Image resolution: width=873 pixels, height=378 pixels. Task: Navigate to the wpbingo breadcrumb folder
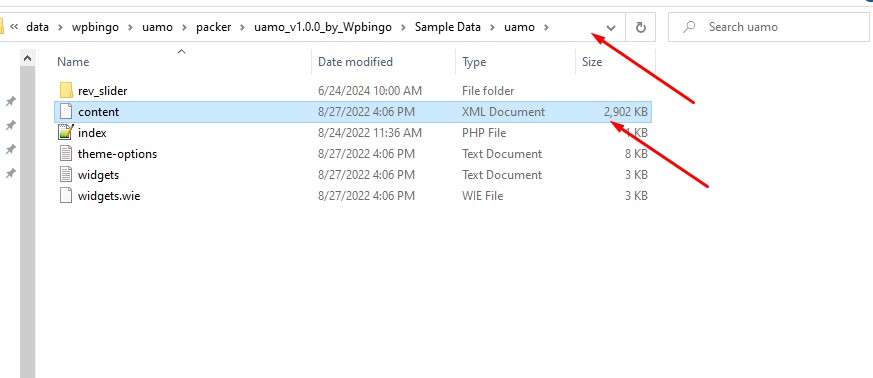click(95, 27)
